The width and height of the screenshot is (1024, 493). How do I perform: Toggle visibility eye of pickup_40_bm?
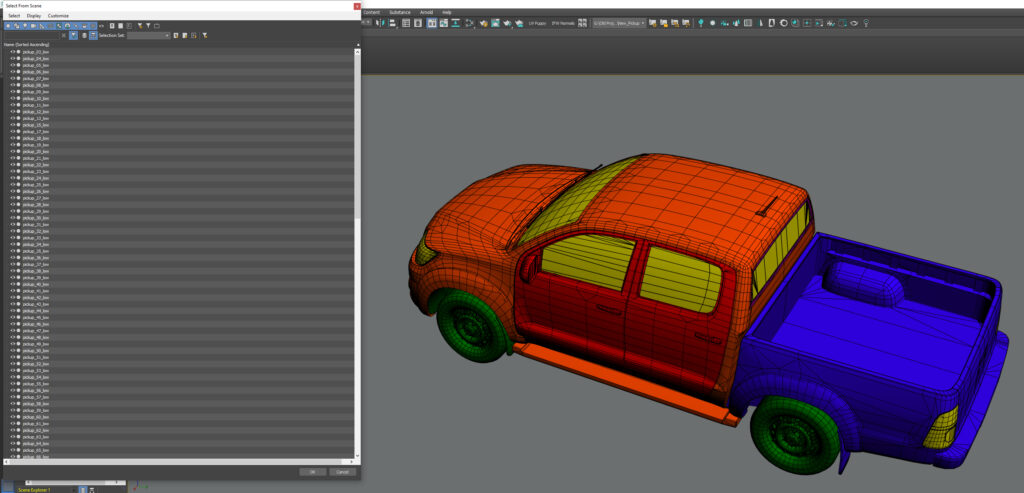13,284
